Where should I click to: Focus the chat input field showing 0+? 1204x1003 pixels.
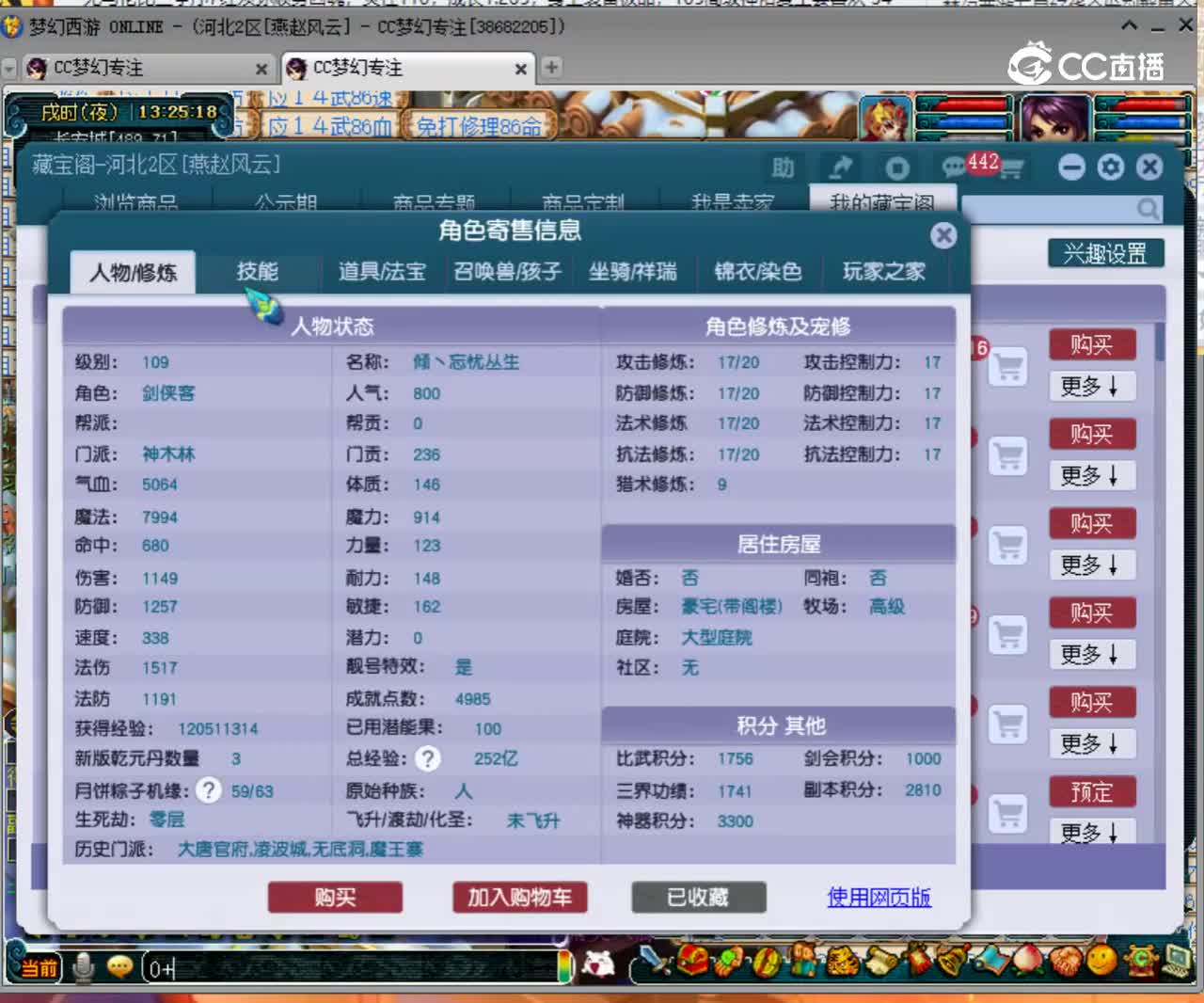point(350,967)
